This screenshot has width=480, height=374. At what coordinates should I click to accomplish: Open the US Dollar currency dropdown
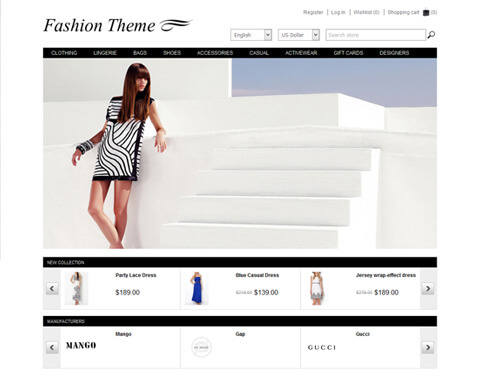click(x=299, y=35)
